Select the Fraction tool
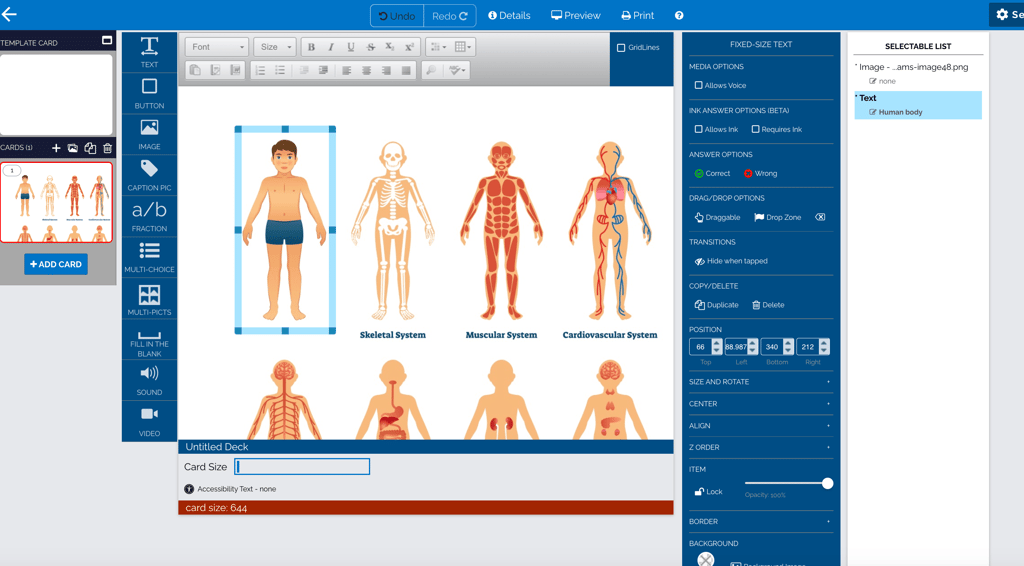The width and height of the screenshot is (1024, 566). (x=149, y=215)
